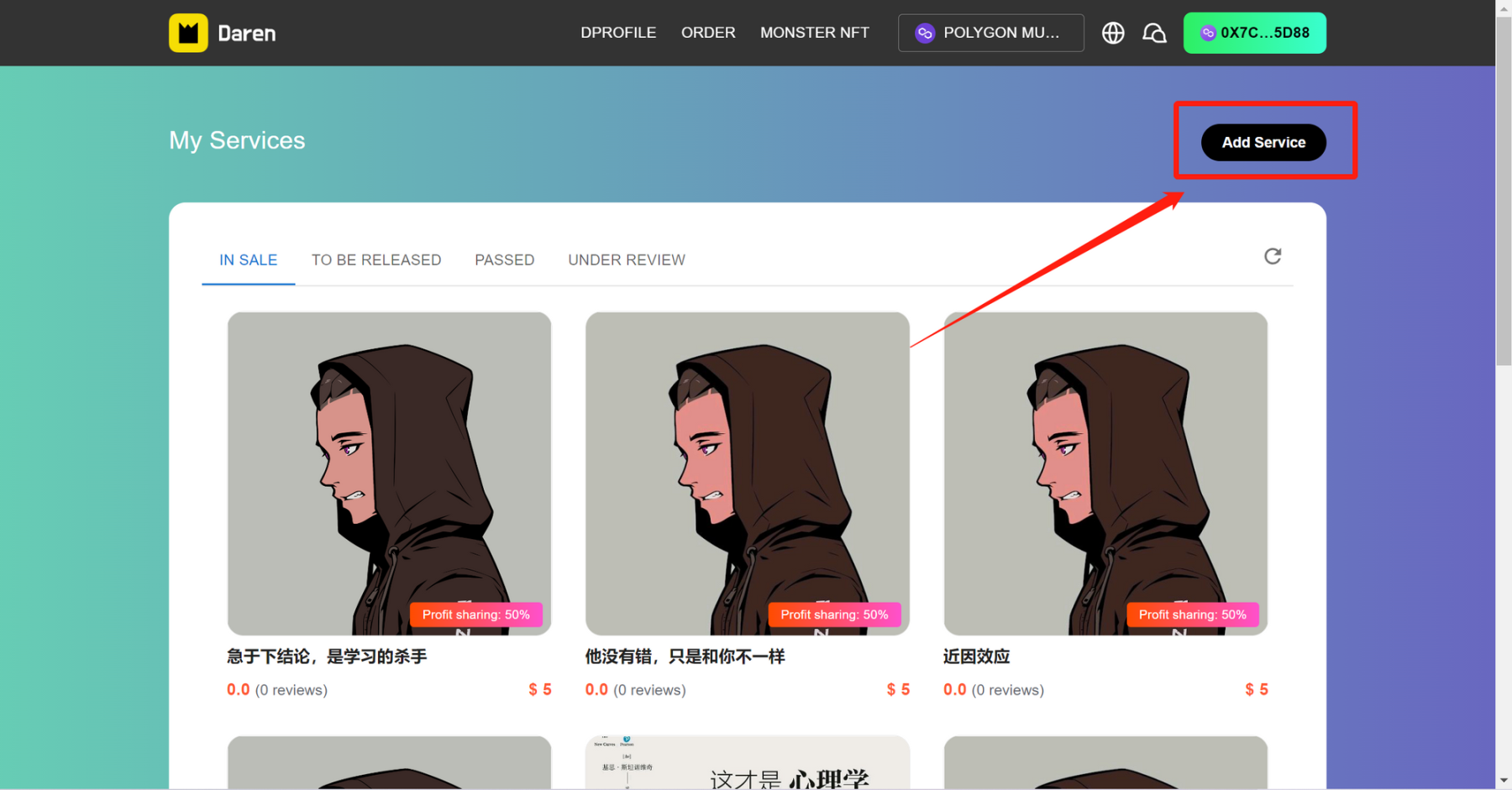This screenshot has height=790, width=1512.
Task: Click the Polygon network chain icon
Action: 925,33
